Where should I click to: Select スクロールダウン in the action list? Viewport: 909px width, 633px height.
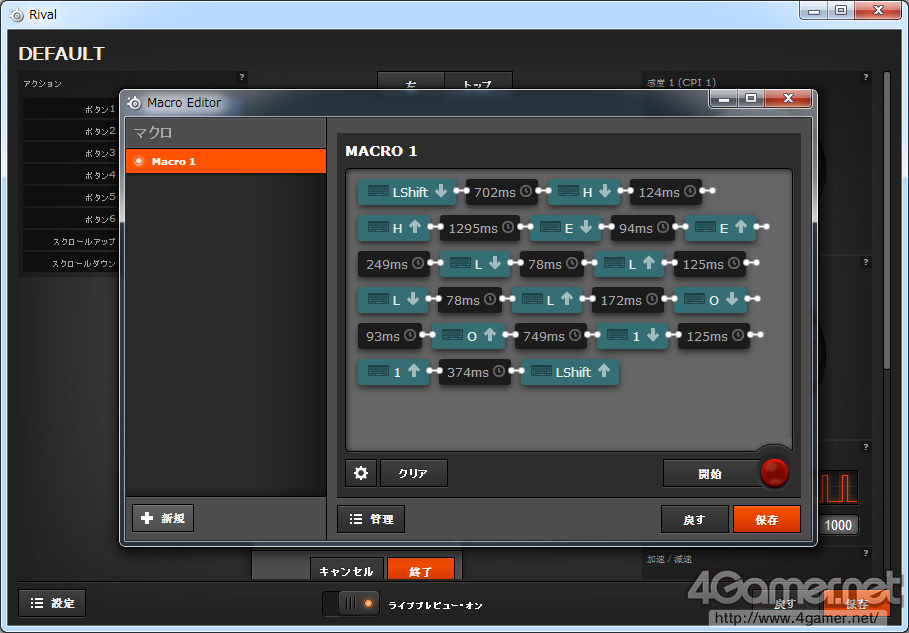pos(71,263)
